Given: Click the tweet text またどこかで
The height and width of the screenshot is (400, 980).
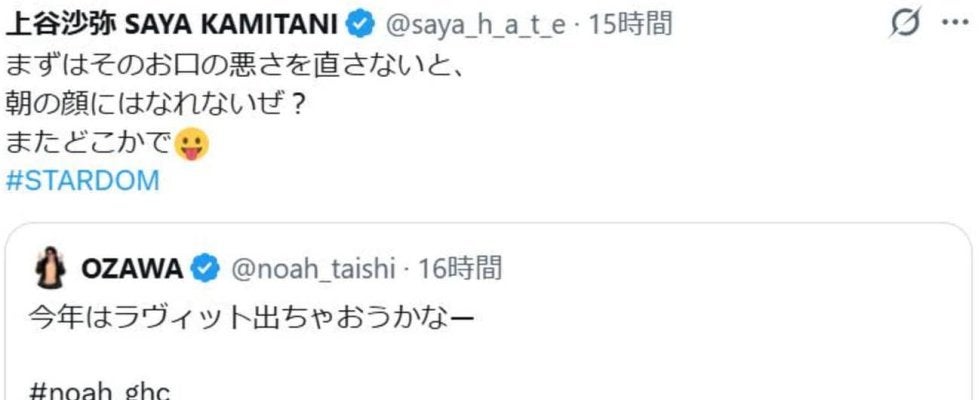Looking at the screenshot, I should pos(88,145).
